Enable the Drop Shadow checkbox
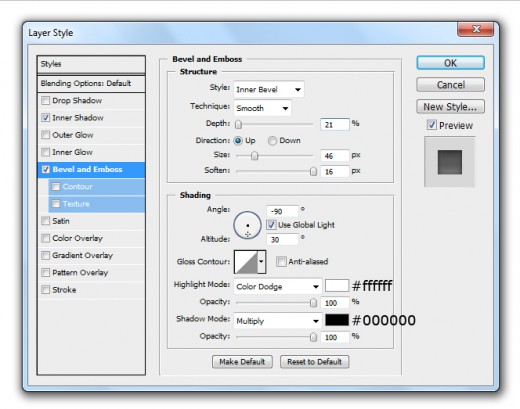 click(x=46, y=100)
